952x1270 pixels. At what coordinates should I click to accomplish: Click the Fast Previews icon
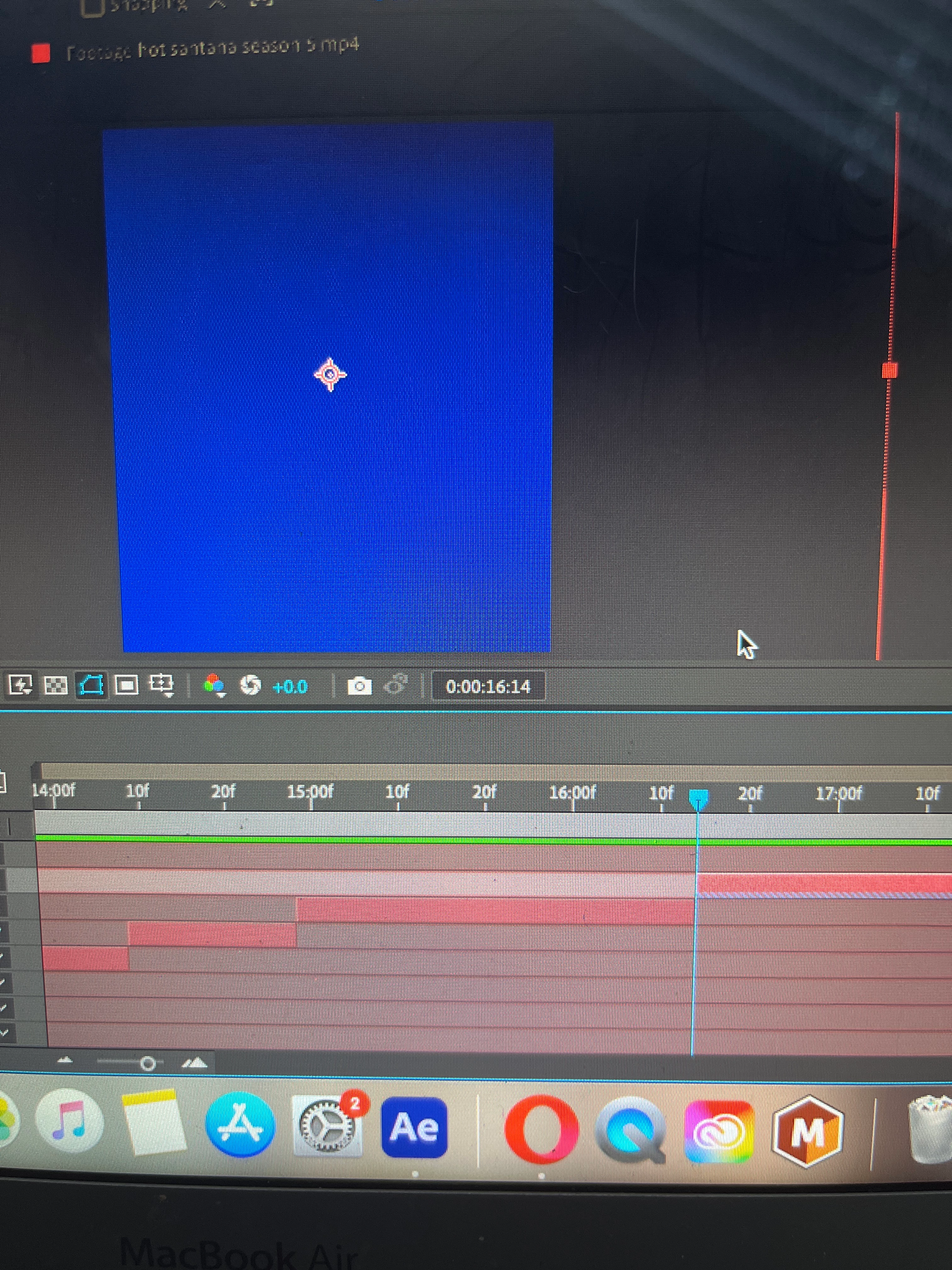pyautogui.click(x=21, y=685)
